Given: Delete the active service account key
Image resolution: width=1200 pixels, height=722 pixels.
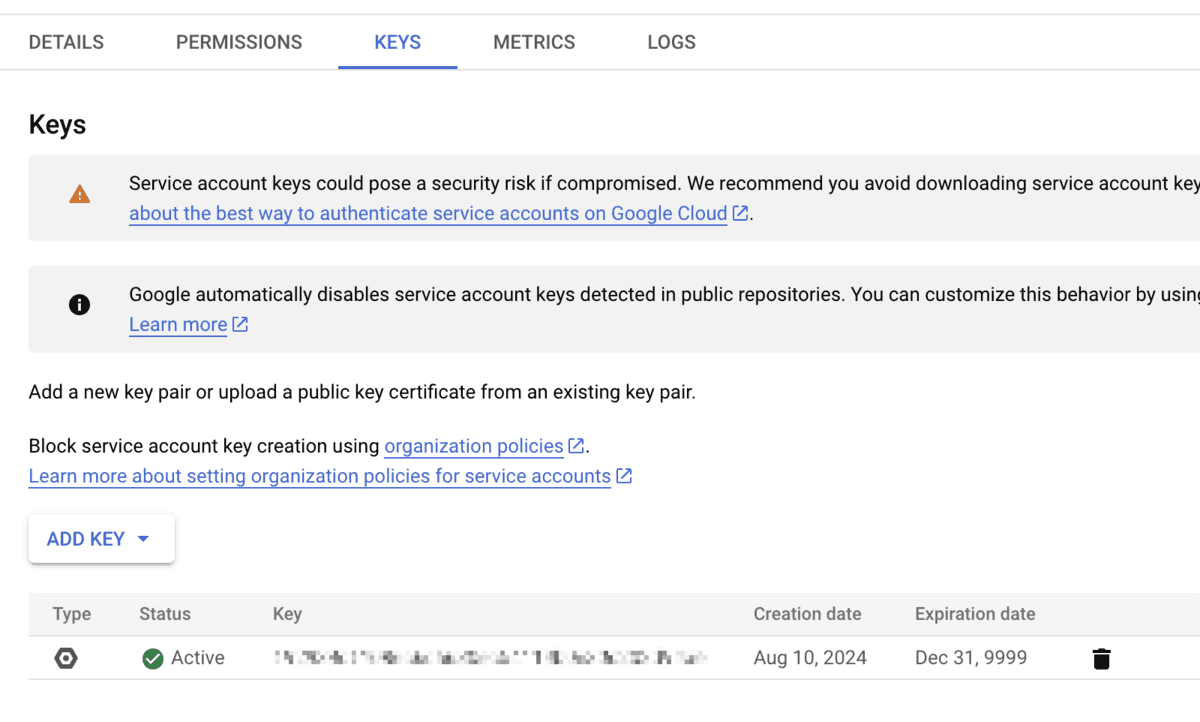Looking at the screenshot, I should pyautogui.click(x=1101, y=658).
